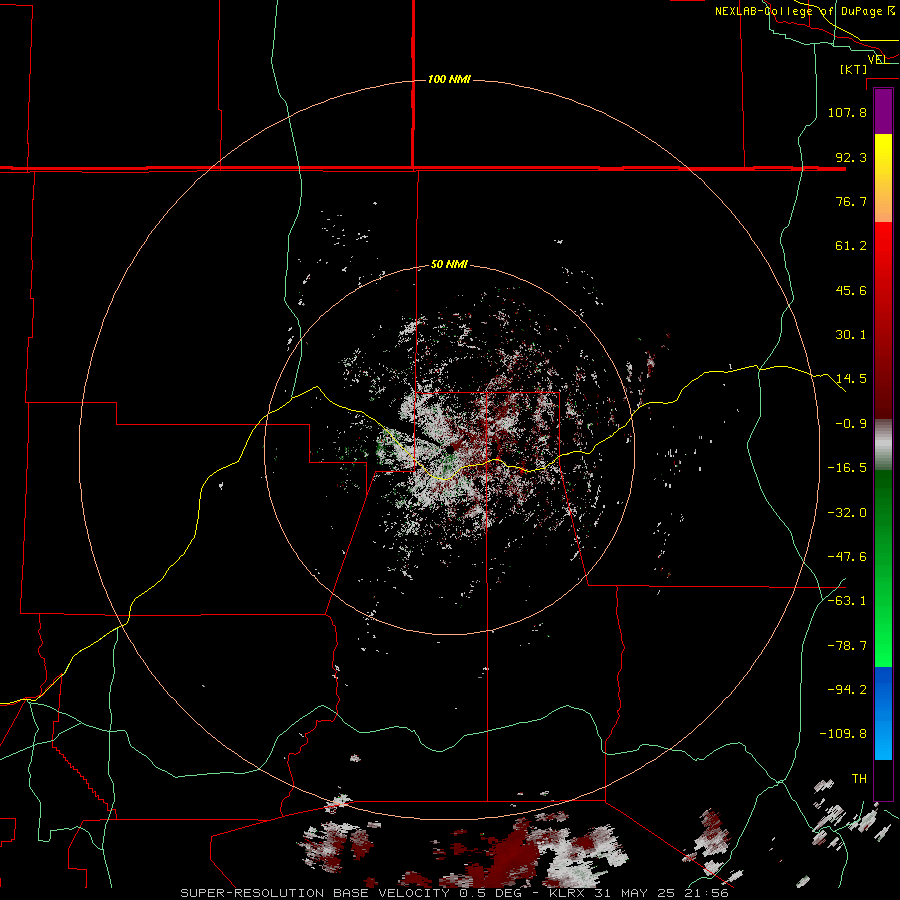The height and width of the screenshot is (900, 900).
Task: Pick the gray near-zero segment of the color bar
Action: [883, 445]
